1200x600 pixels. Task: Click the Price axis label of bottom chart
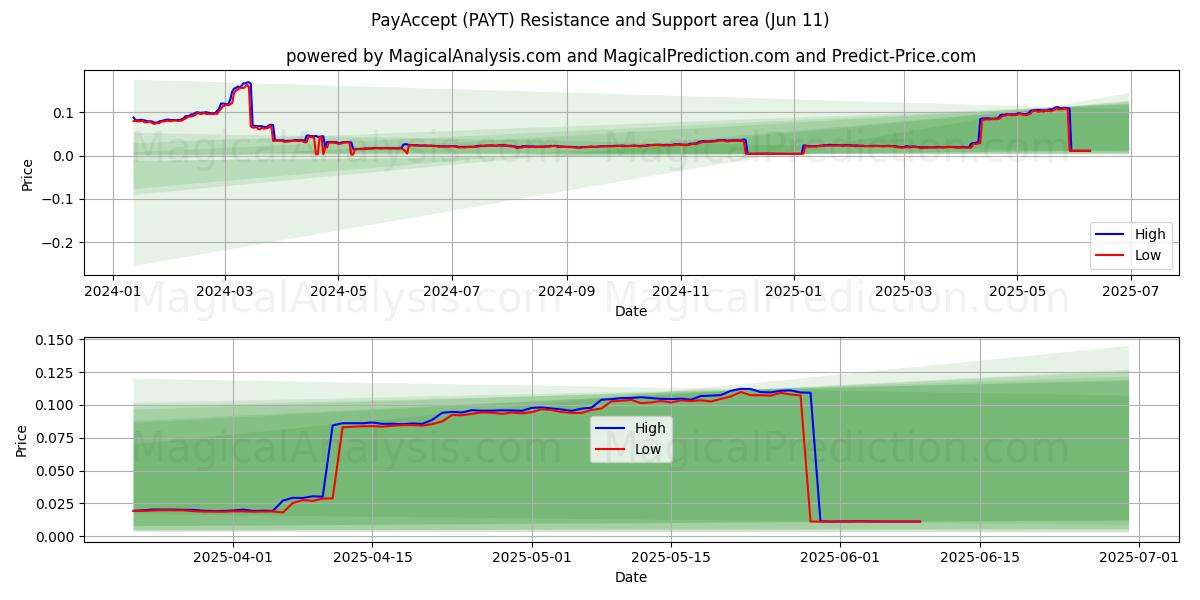click(x=22, y=440)
